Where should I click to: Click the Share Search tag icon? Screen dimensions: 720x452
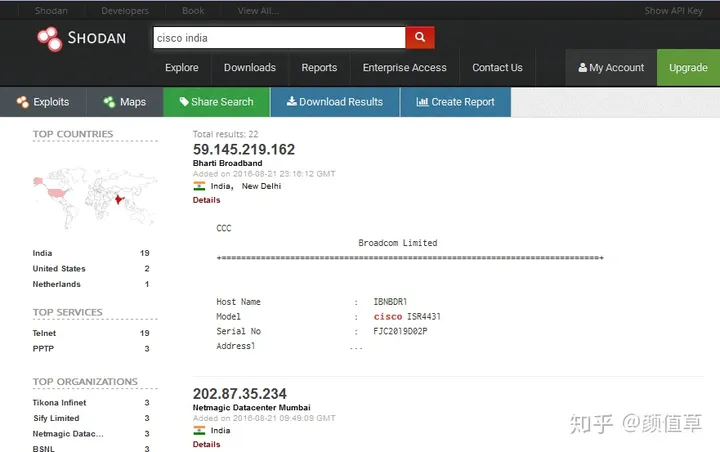point(184,102)
